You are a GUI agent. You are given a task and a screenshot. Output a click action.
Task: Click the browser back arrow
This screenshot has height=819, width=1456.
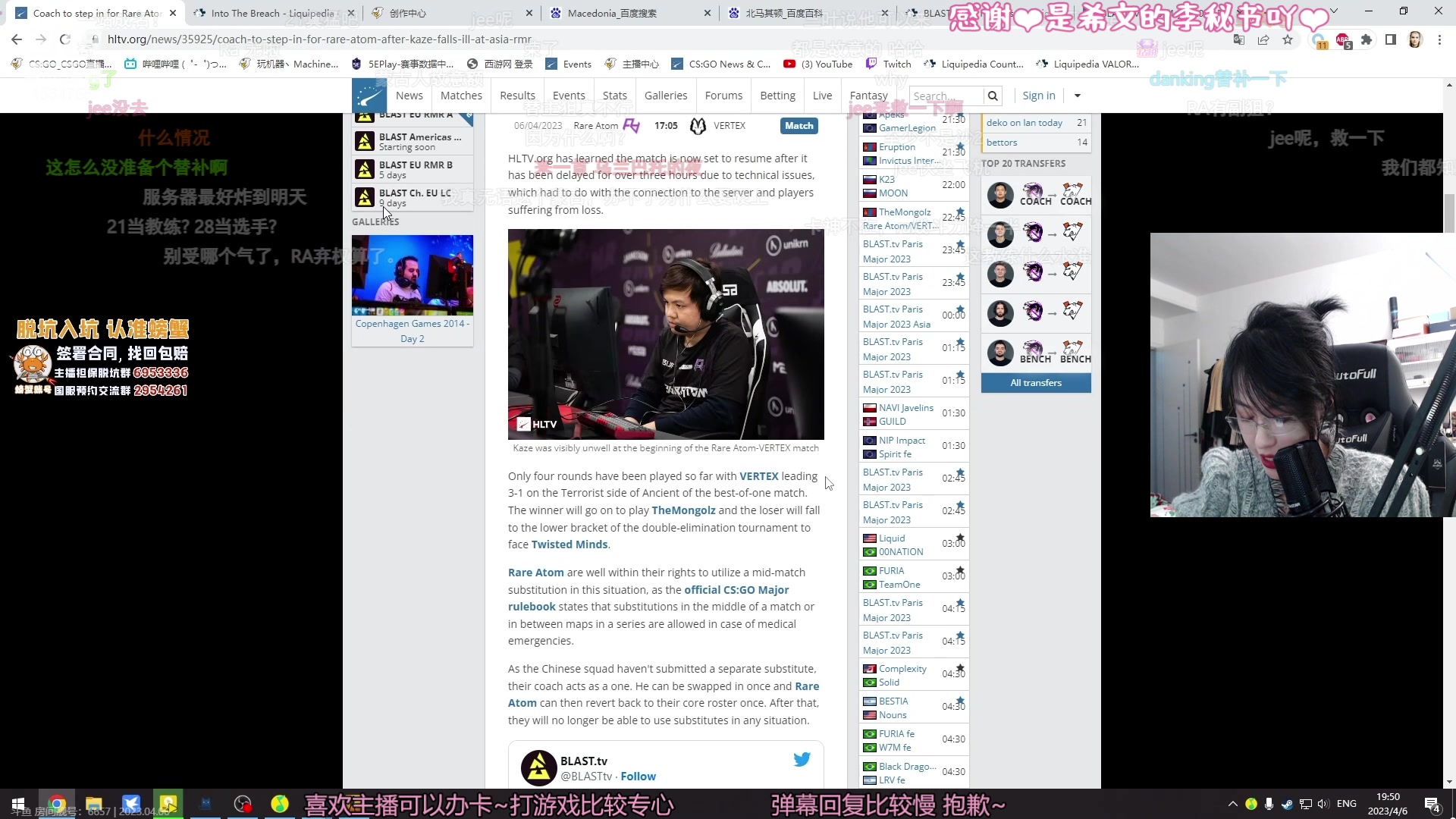click(17, 39)
